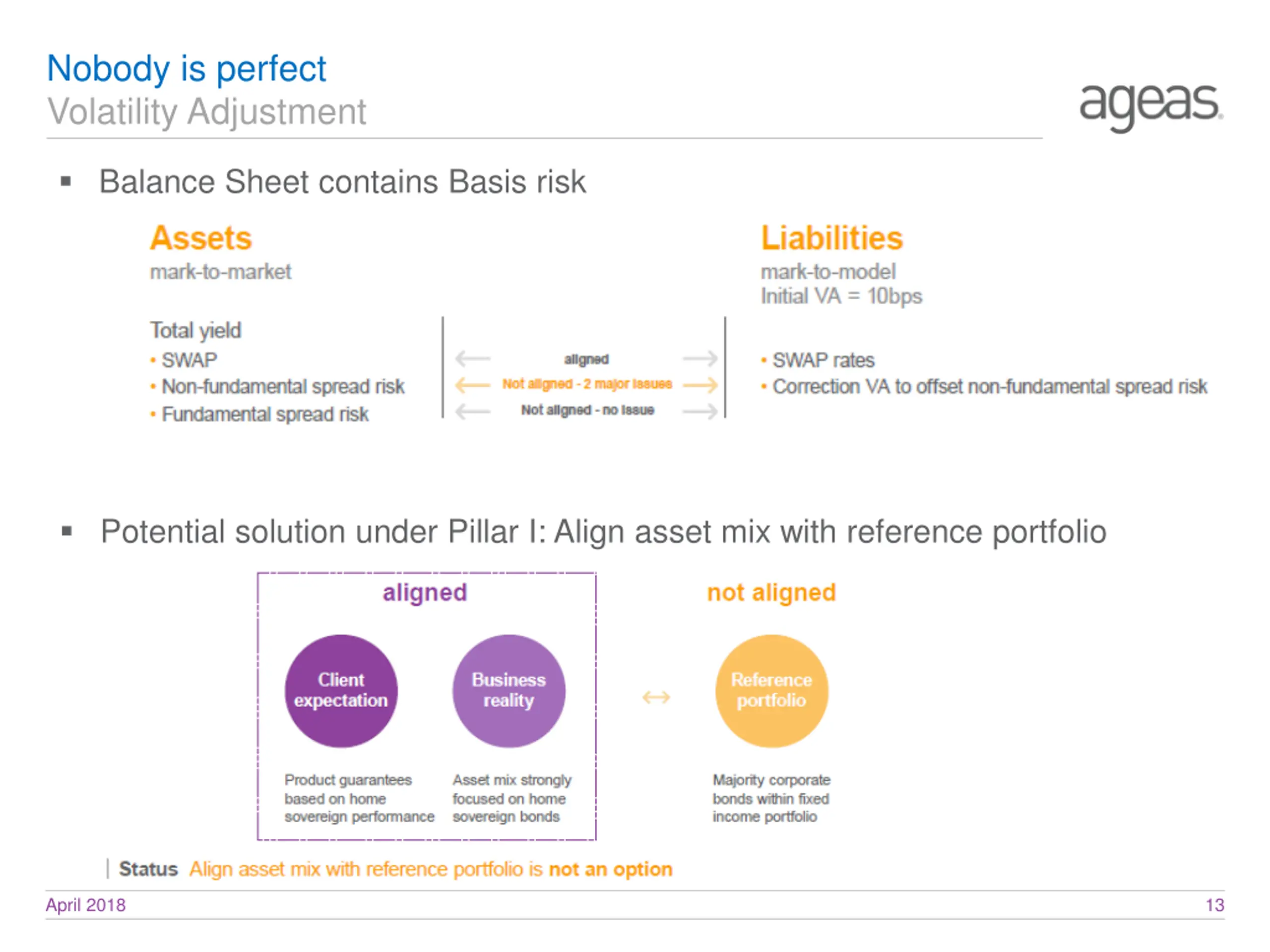Click the 'not an option' status text
This screenshot has width=1270, height=952.
click(610, 869)
